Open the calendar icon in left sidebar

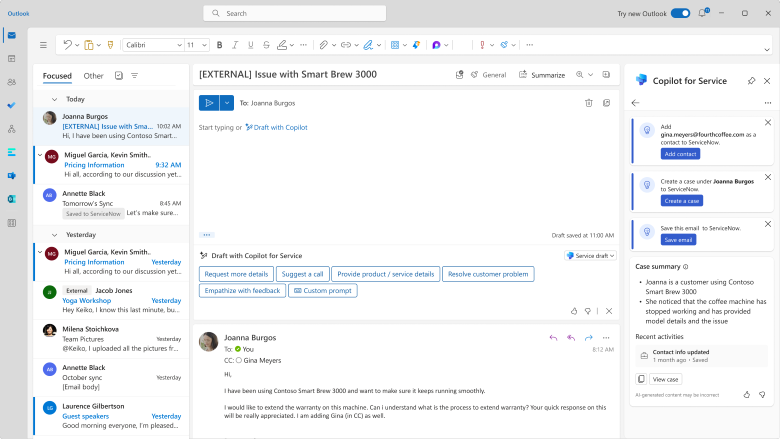[x=11, y=59]
